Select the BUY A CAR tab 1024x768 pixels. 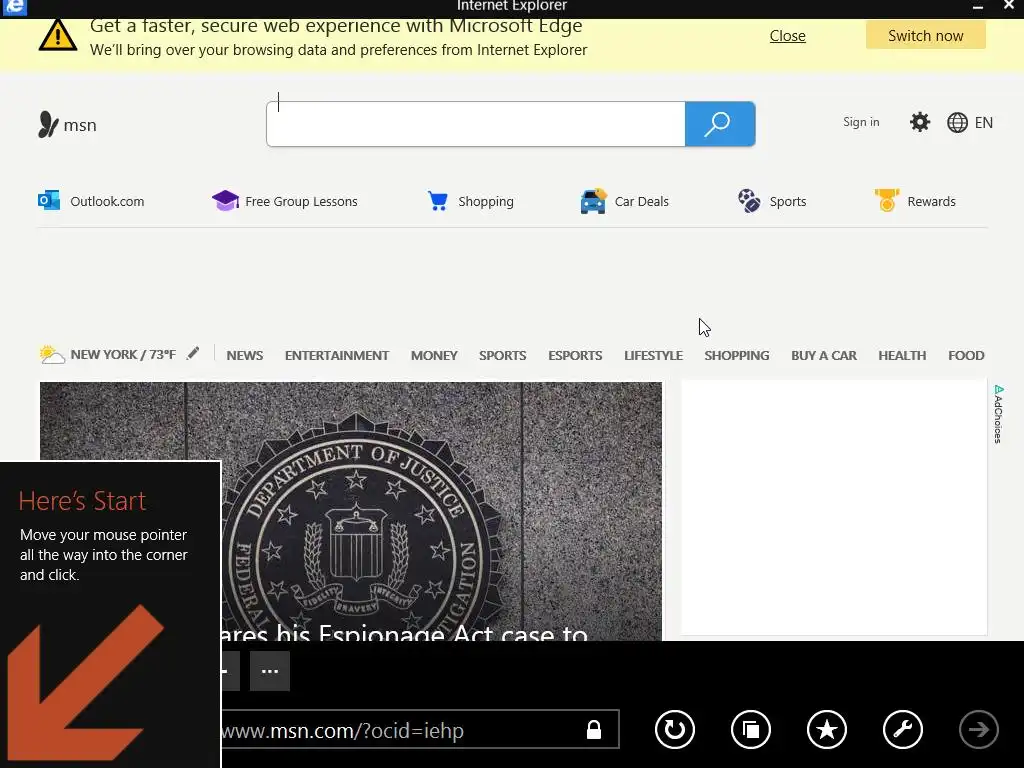[824, 355]
